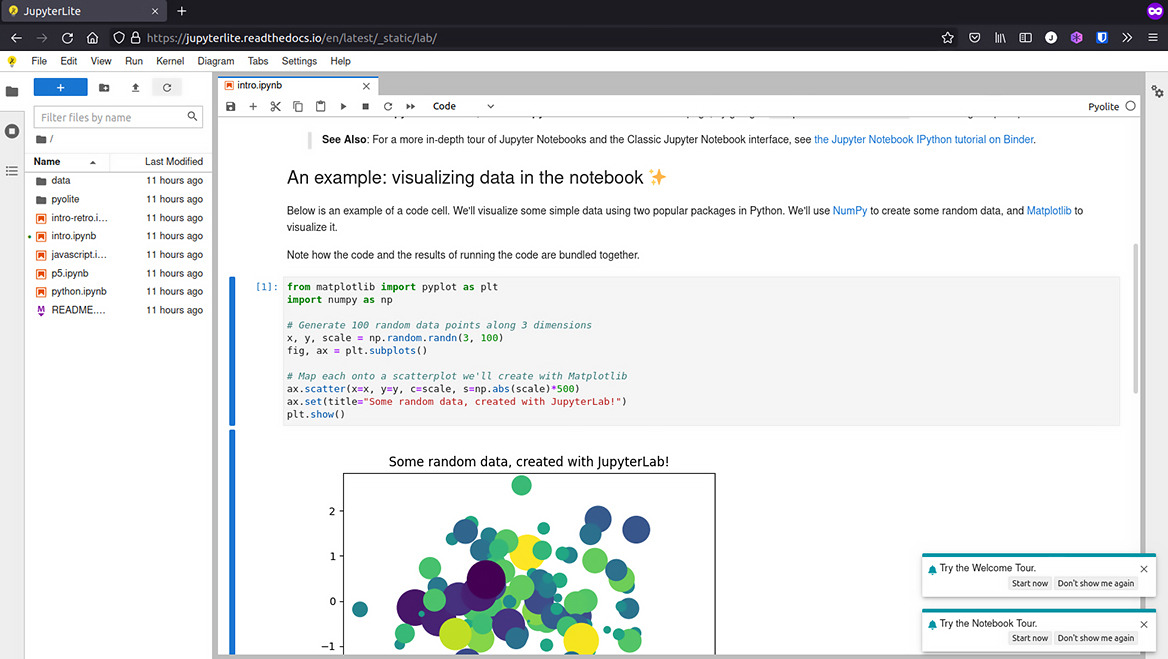Viewport: 1168px width, 659px height.
Task: Select the README markdown file
Action: [x=118, y=310]
